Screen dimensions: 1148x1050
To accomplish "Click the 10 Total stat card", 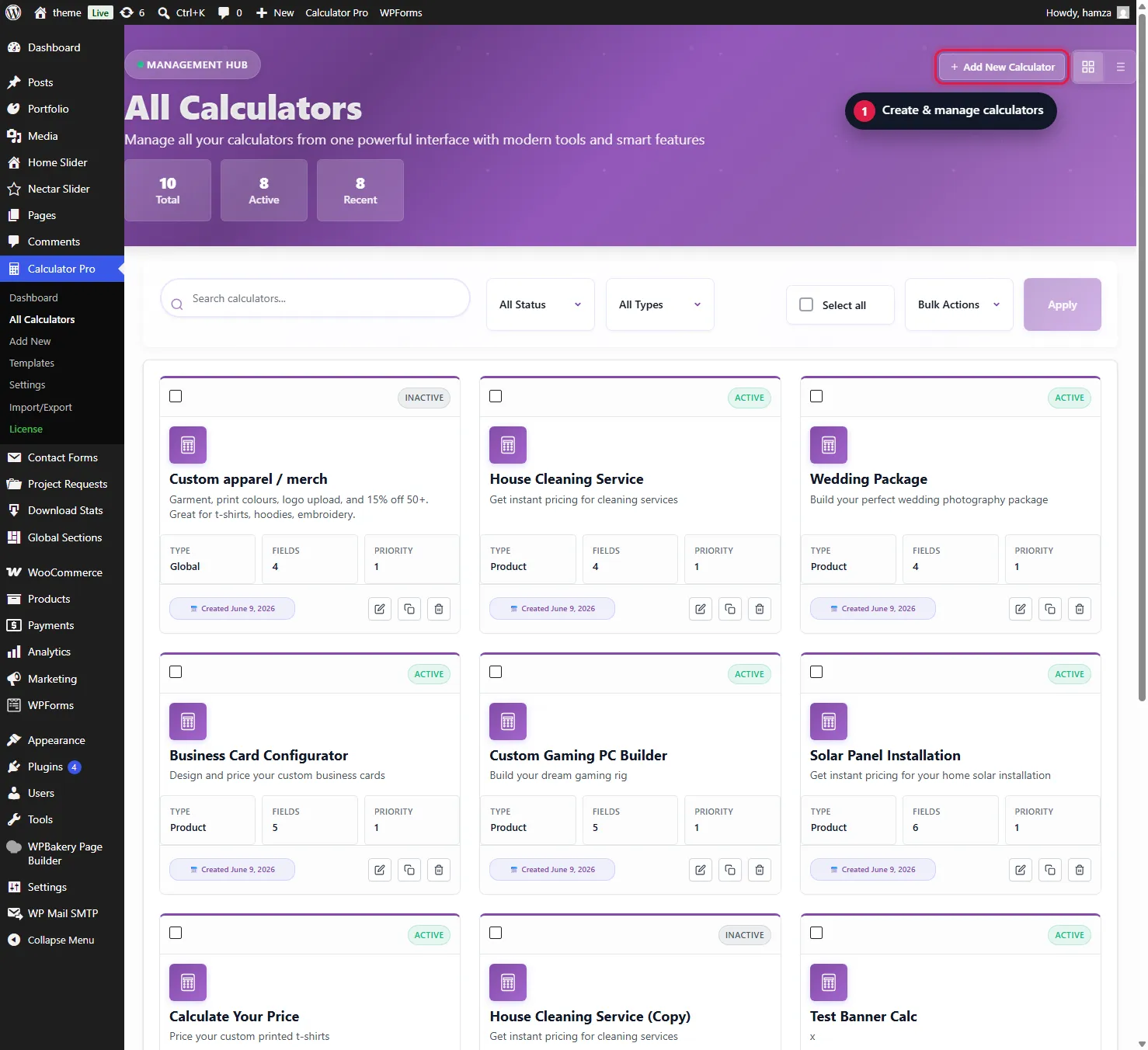I will pyautogui.click(x=168, y=190).
